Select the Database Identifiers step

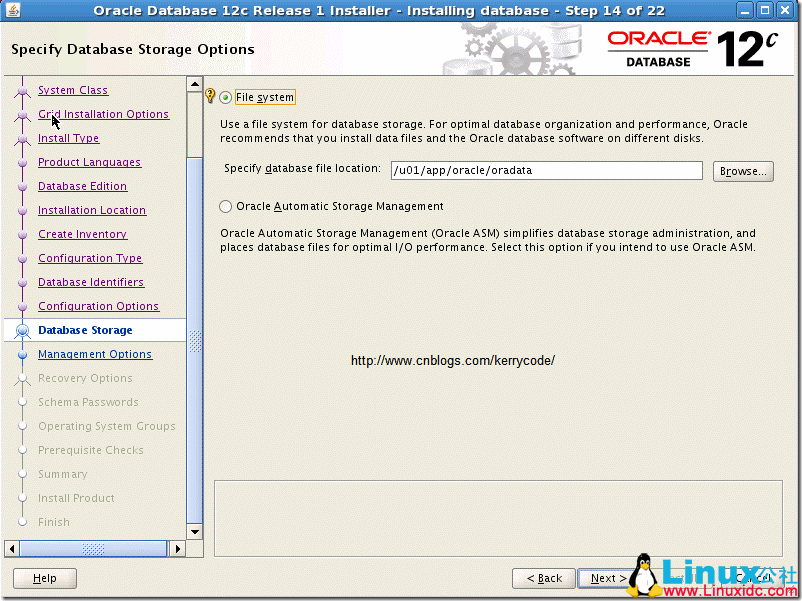coord(93,282)
